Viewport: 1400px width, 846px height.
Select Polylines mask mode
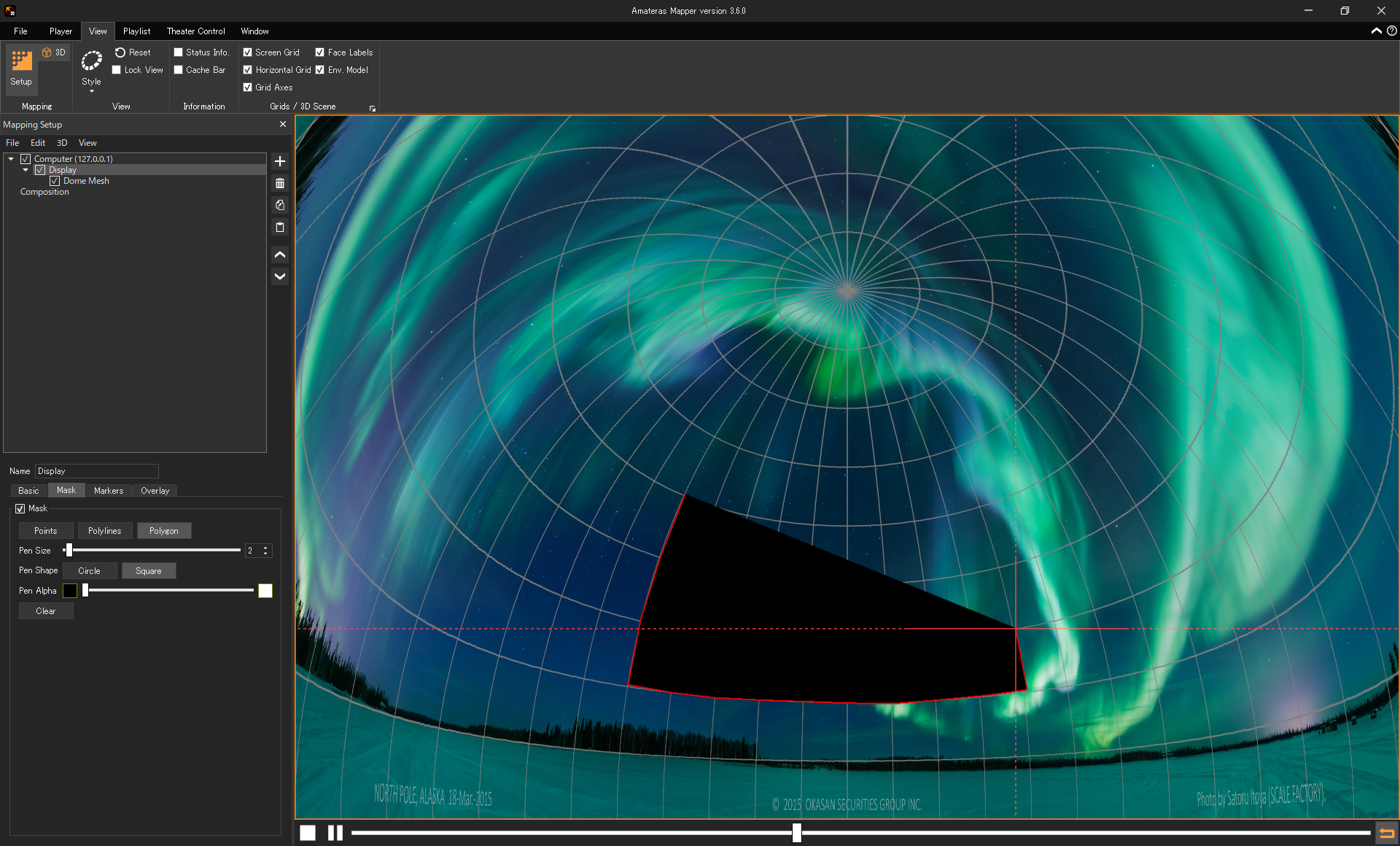click(105, 531)
